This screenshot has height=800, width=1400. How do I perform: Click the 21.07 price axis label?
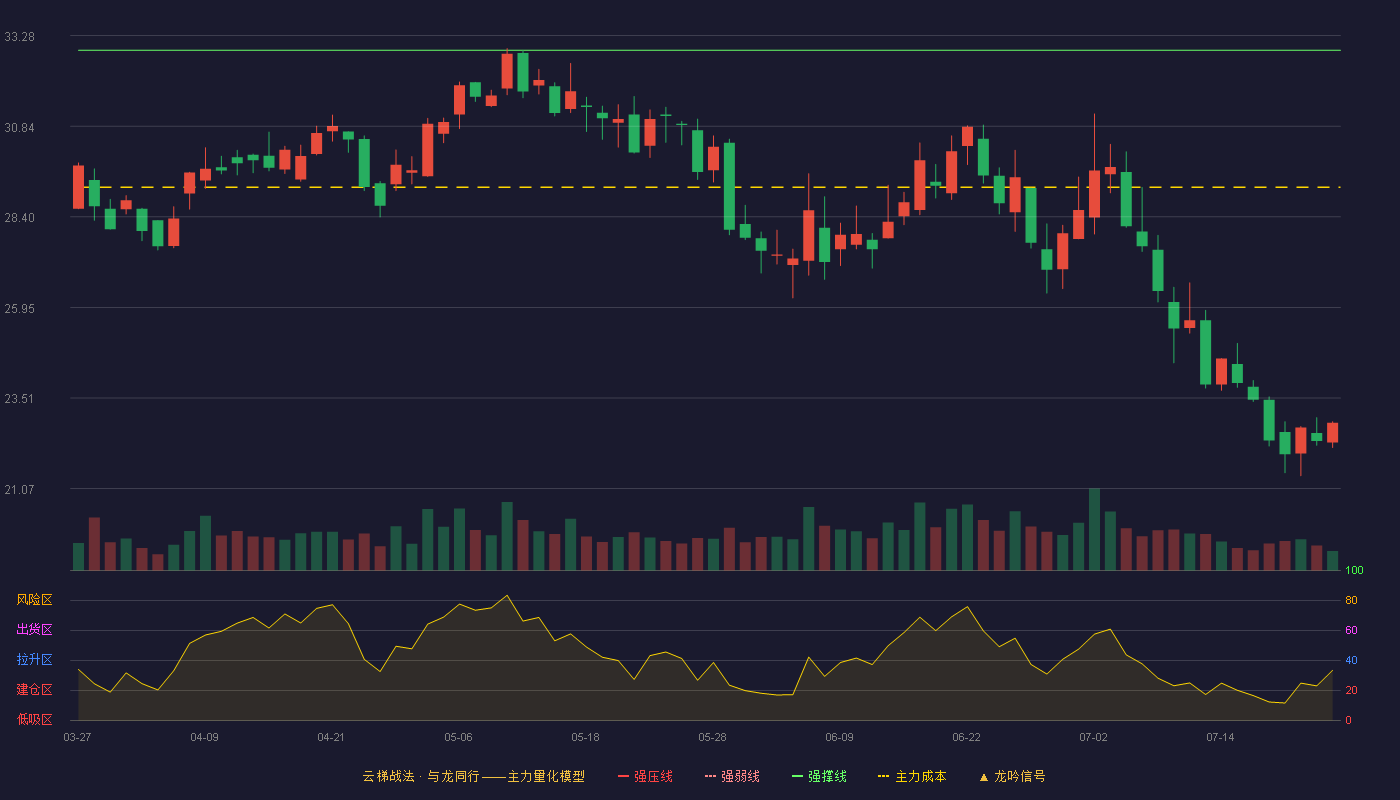(19, 489)
